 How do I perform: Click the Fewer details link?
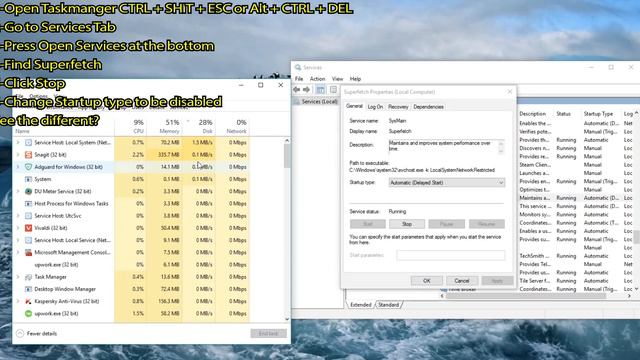point(42,333)
